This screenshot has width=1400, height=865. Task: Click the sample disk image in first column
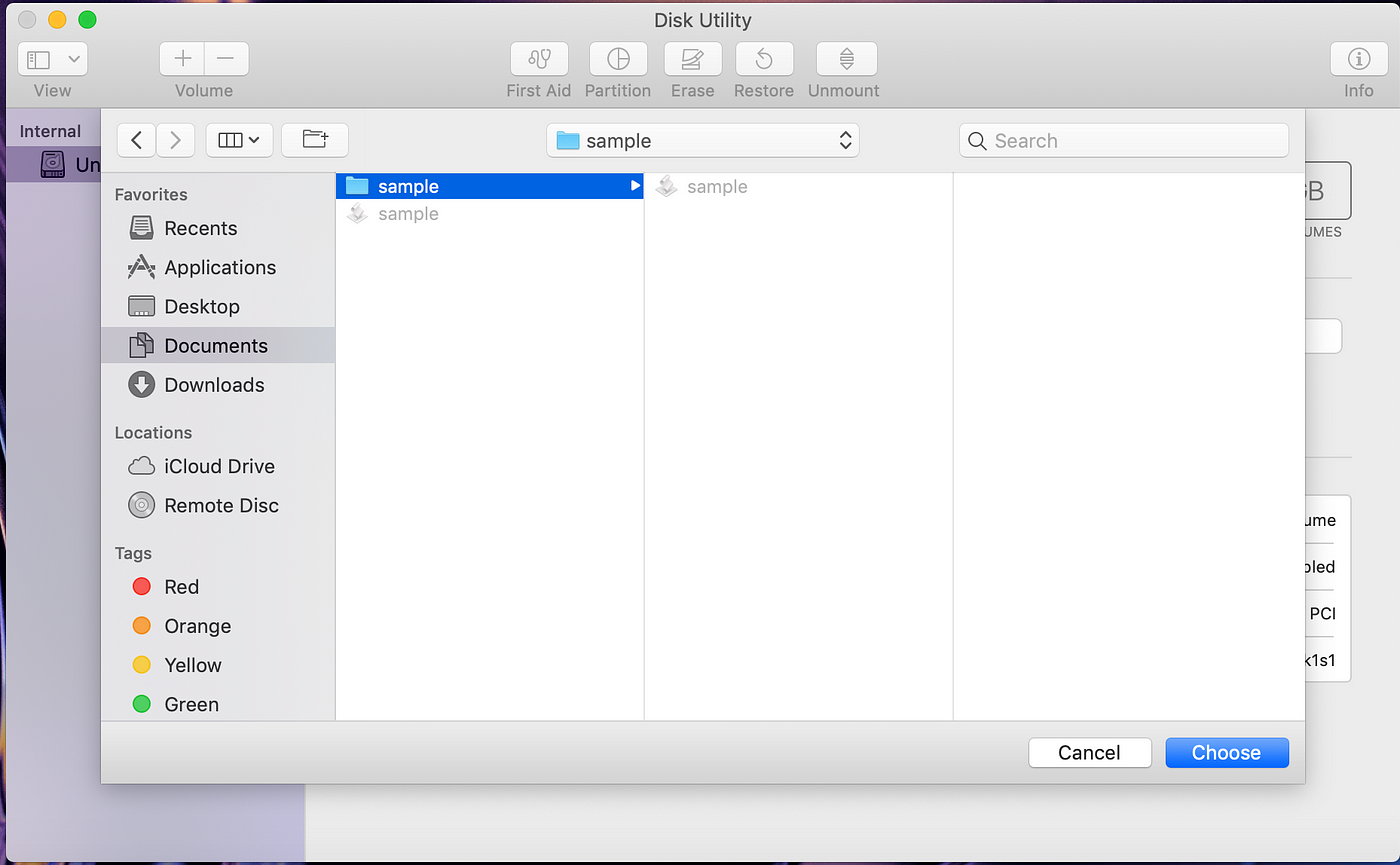pos(489,213)
